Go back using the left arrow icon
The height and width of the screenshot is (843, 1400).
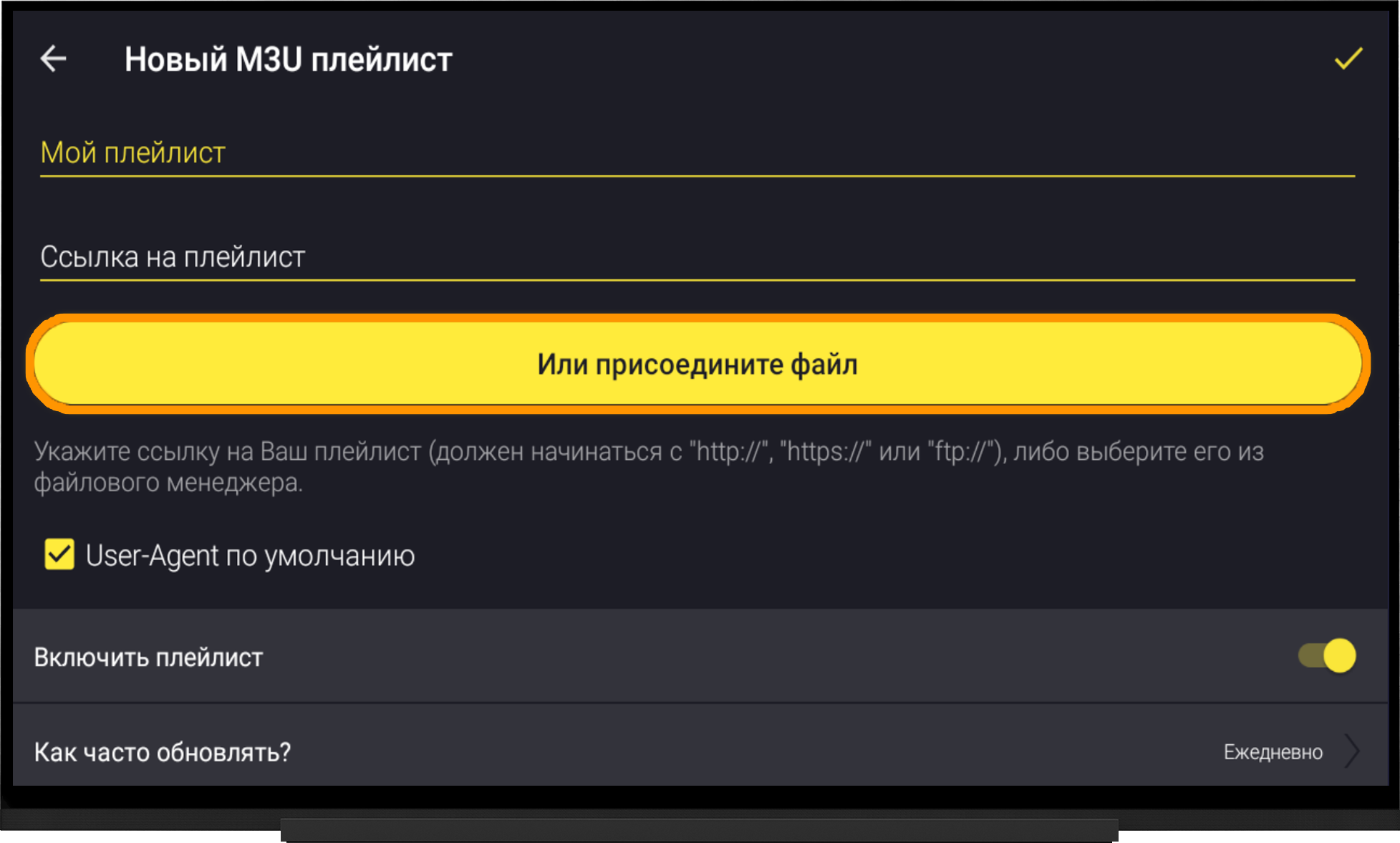point(54,59)
